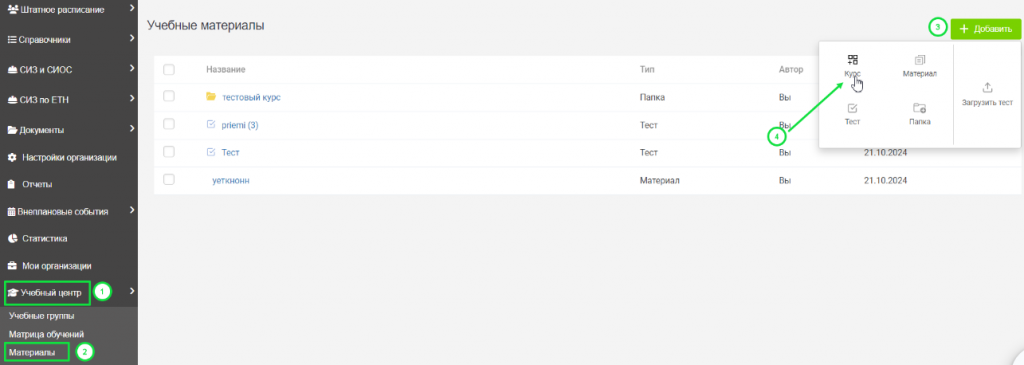Pick the Тест icon in the add menu

tap(852, 108)
